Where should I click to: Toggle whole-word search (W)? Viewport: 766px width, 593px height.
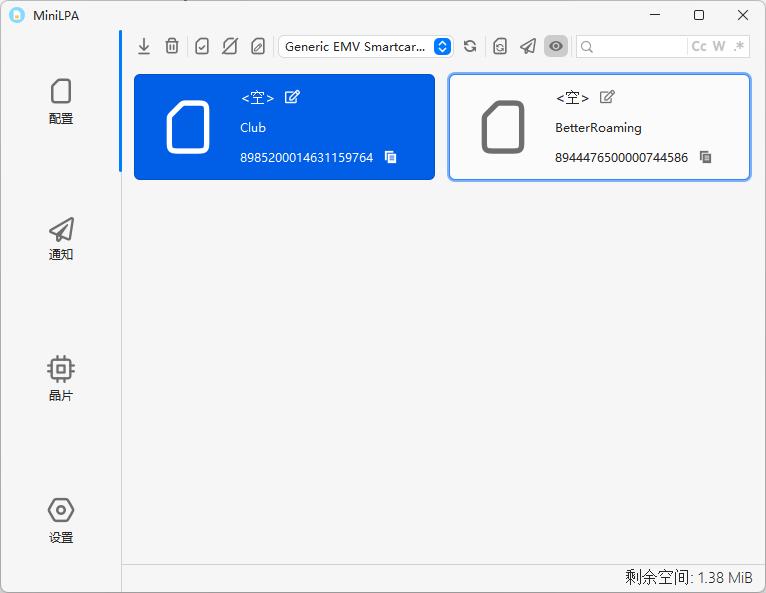pyautogui.click(x=719, y=46)
